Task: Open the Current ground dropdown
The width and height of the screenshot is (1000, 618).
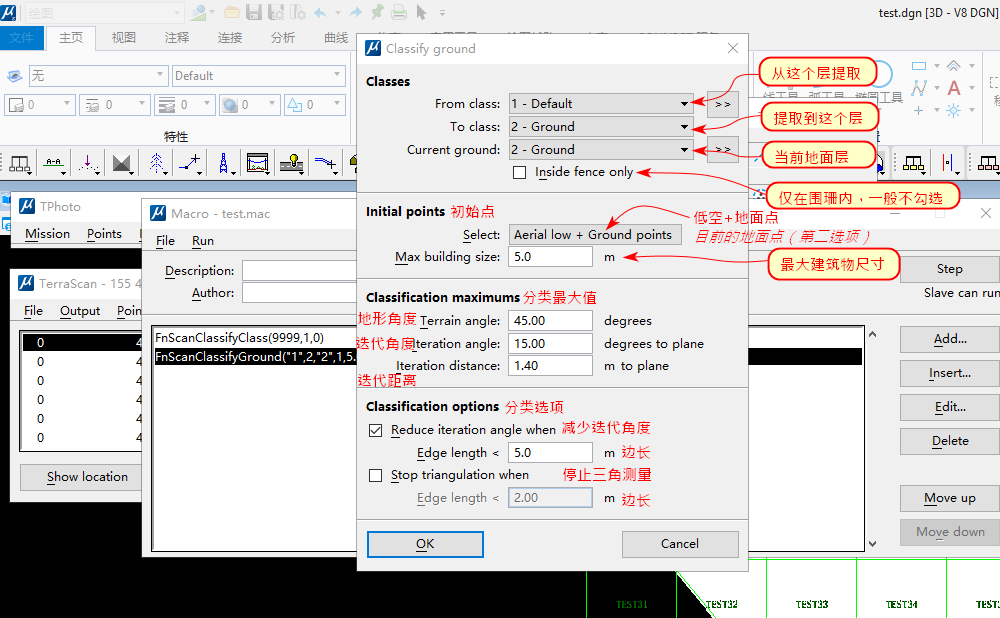Action: 601,150
